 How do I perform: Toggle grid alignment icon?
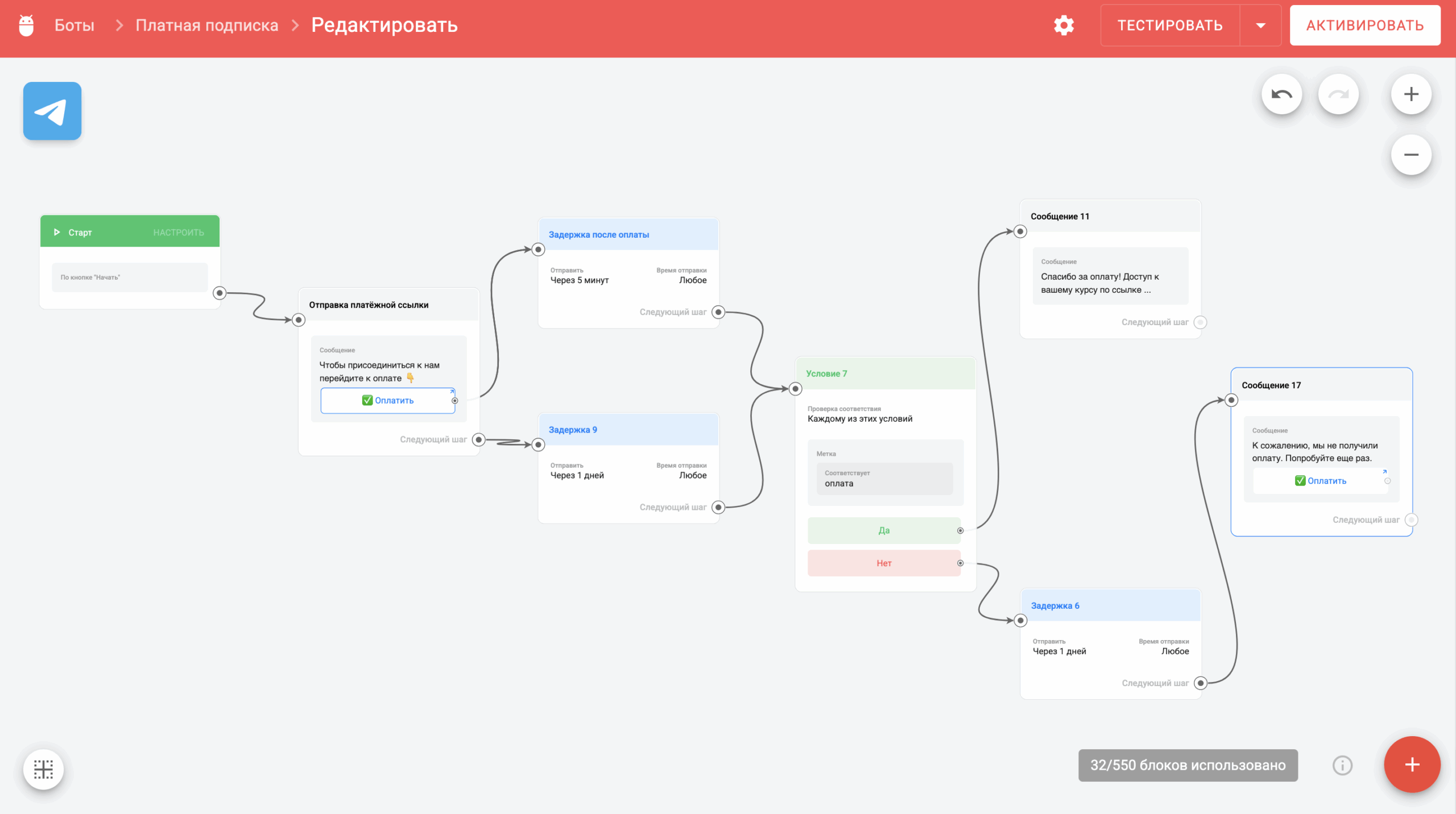[43, 769]
